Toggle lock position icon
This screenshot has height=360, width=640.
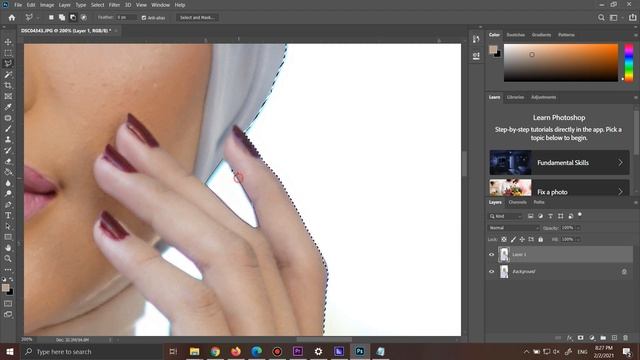click(522, 240)
